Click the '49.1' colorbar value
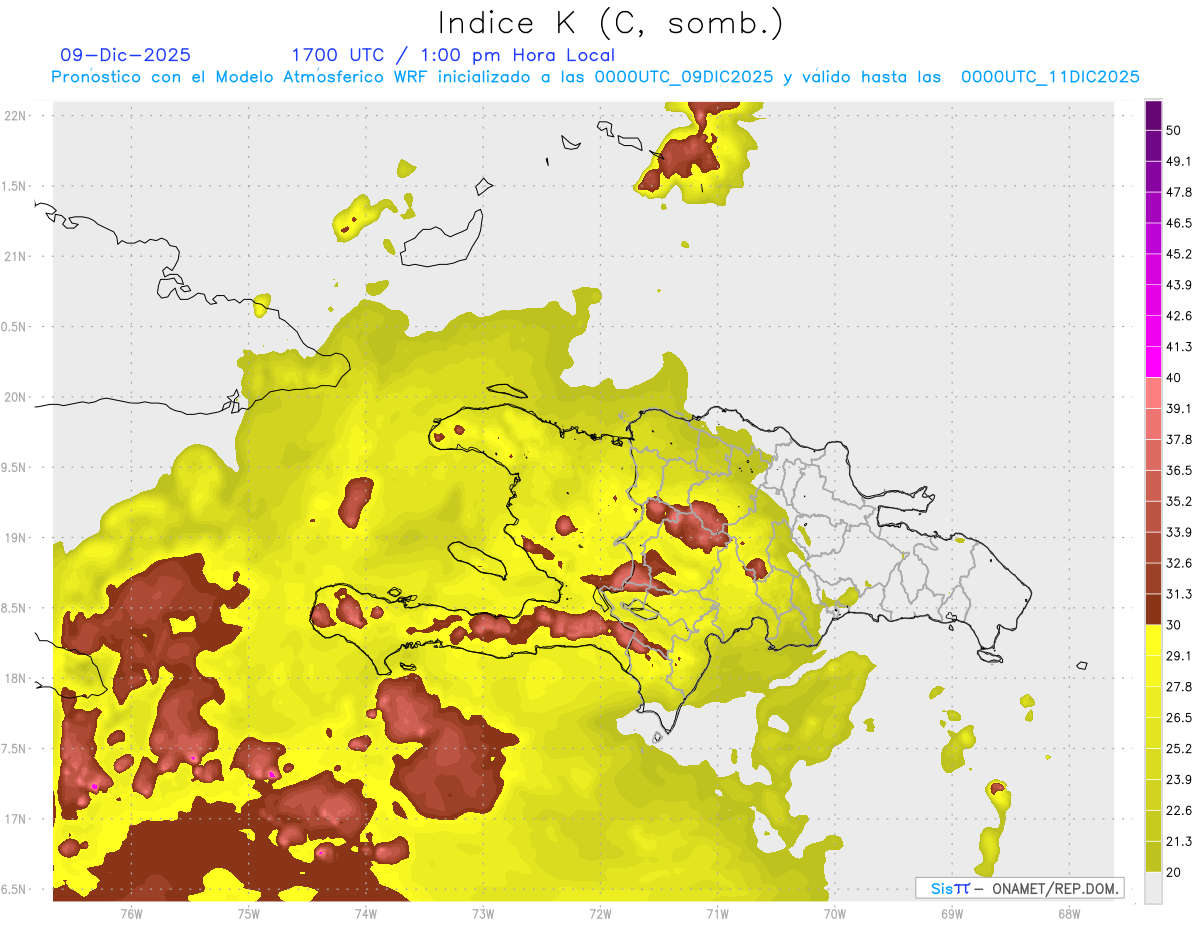The width and height of the screenshot is (1200, 927). click(1178, 161)
